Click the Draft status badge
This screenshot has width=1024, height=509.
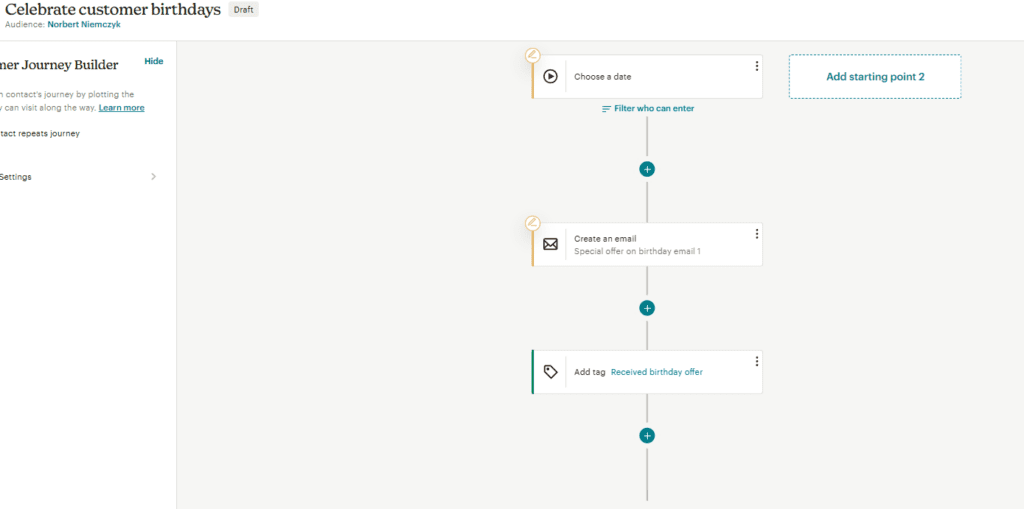pos(243,10)
